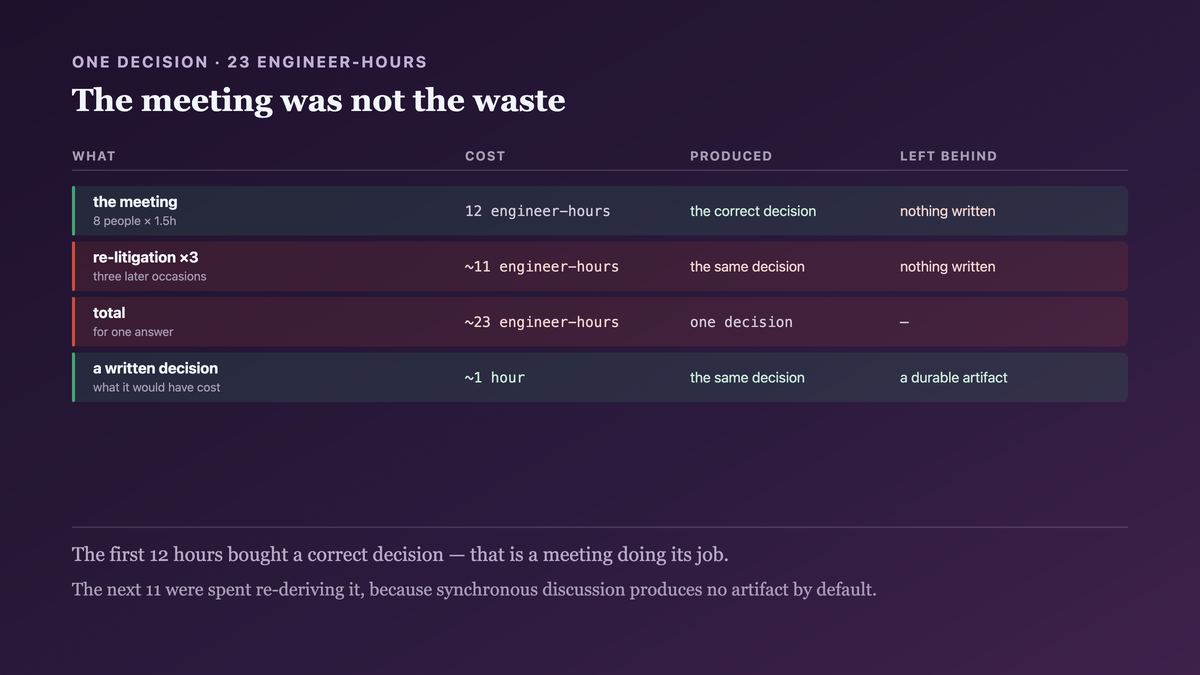Select the "a written decision" row title

click(x=155, y=368)
